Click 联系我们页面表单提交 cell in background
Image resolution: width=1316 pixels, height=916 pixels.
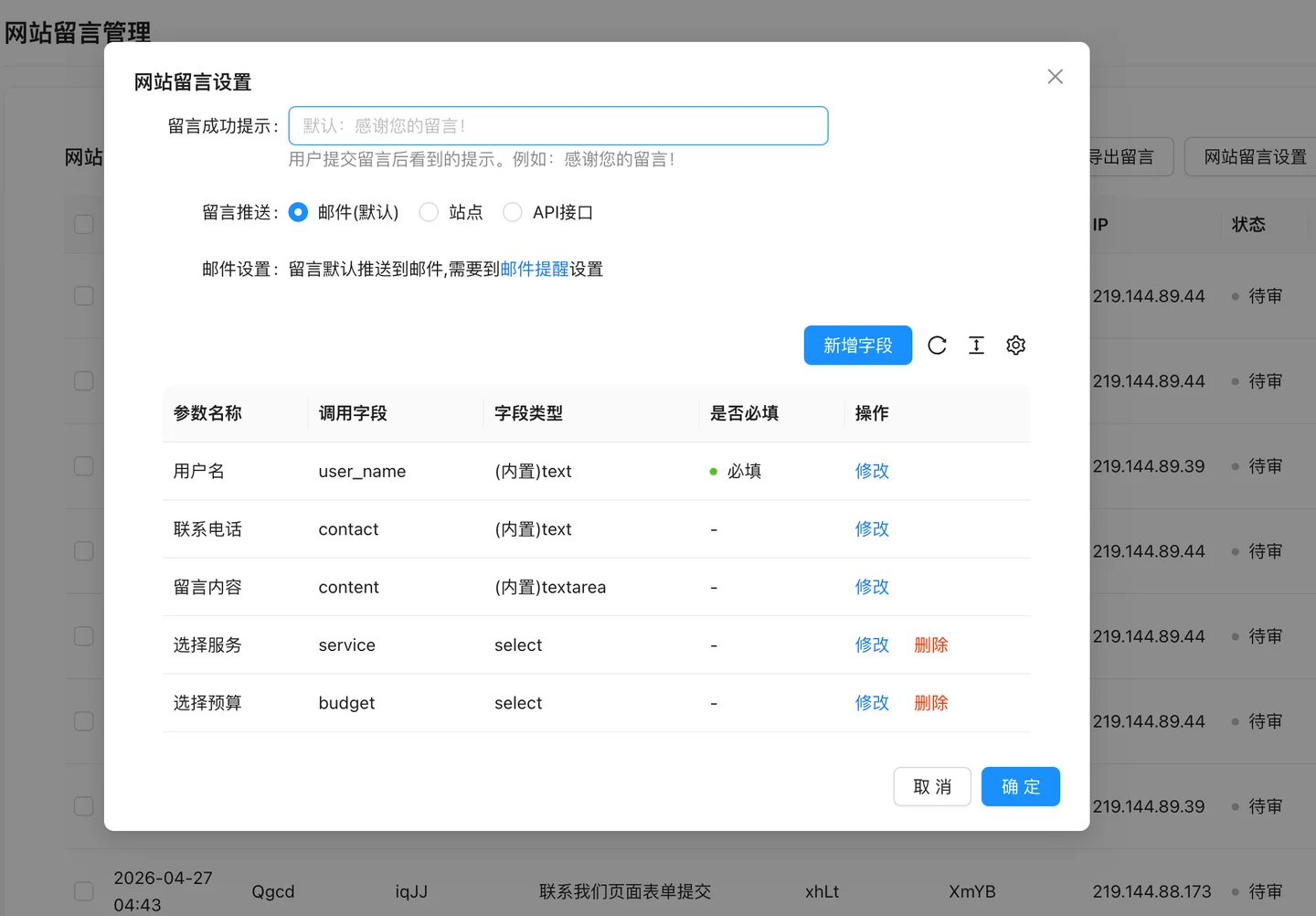pos(625,891)
